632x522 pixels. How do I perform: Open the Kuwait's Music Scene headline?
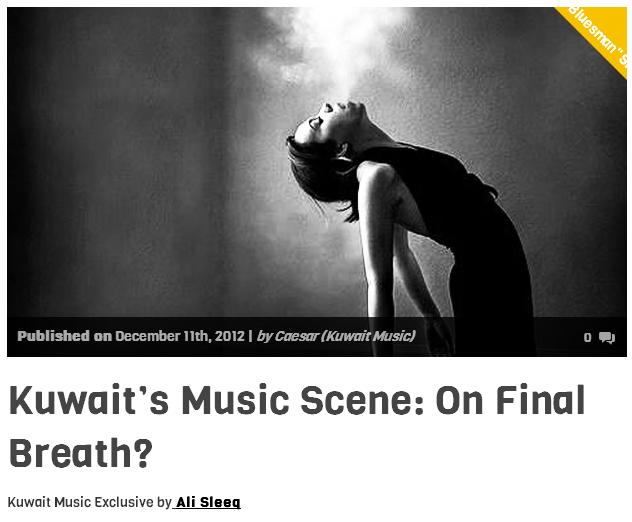pos(297,426)
